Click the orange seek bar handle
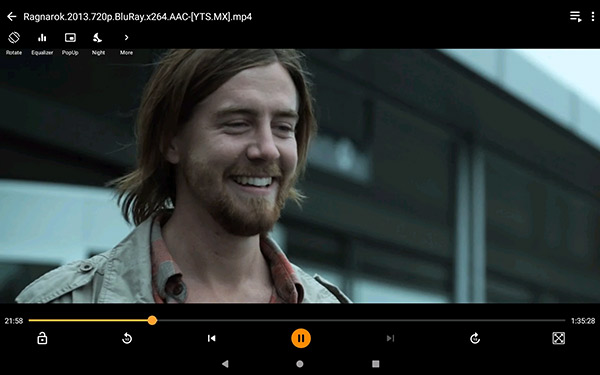The width and height of the screenshot is (600, 375). (x=152, y=320)
